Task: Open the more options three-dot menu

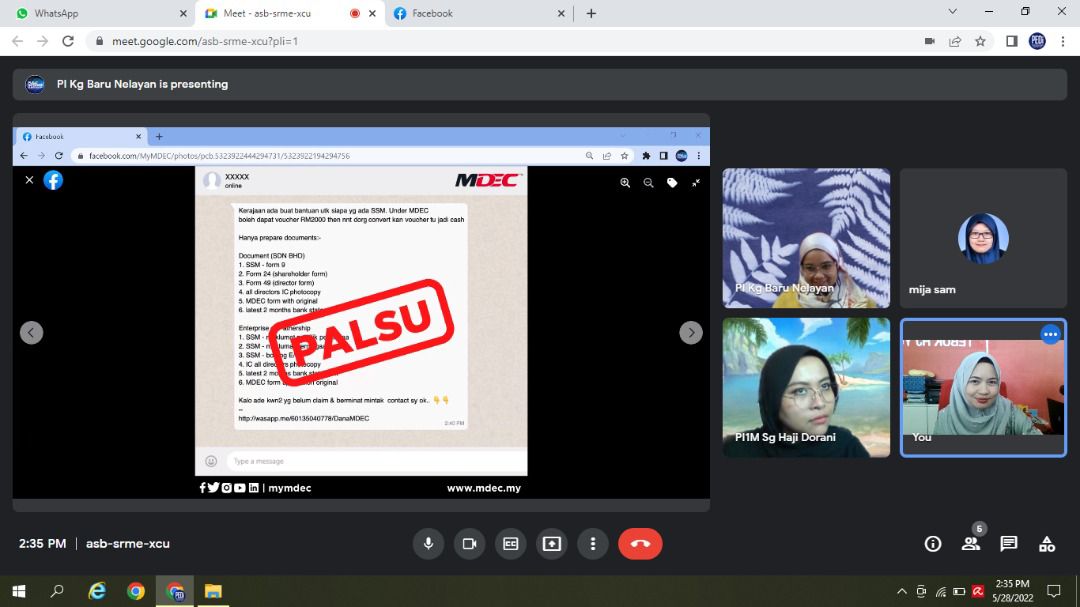Action: (x=593, y=544)
